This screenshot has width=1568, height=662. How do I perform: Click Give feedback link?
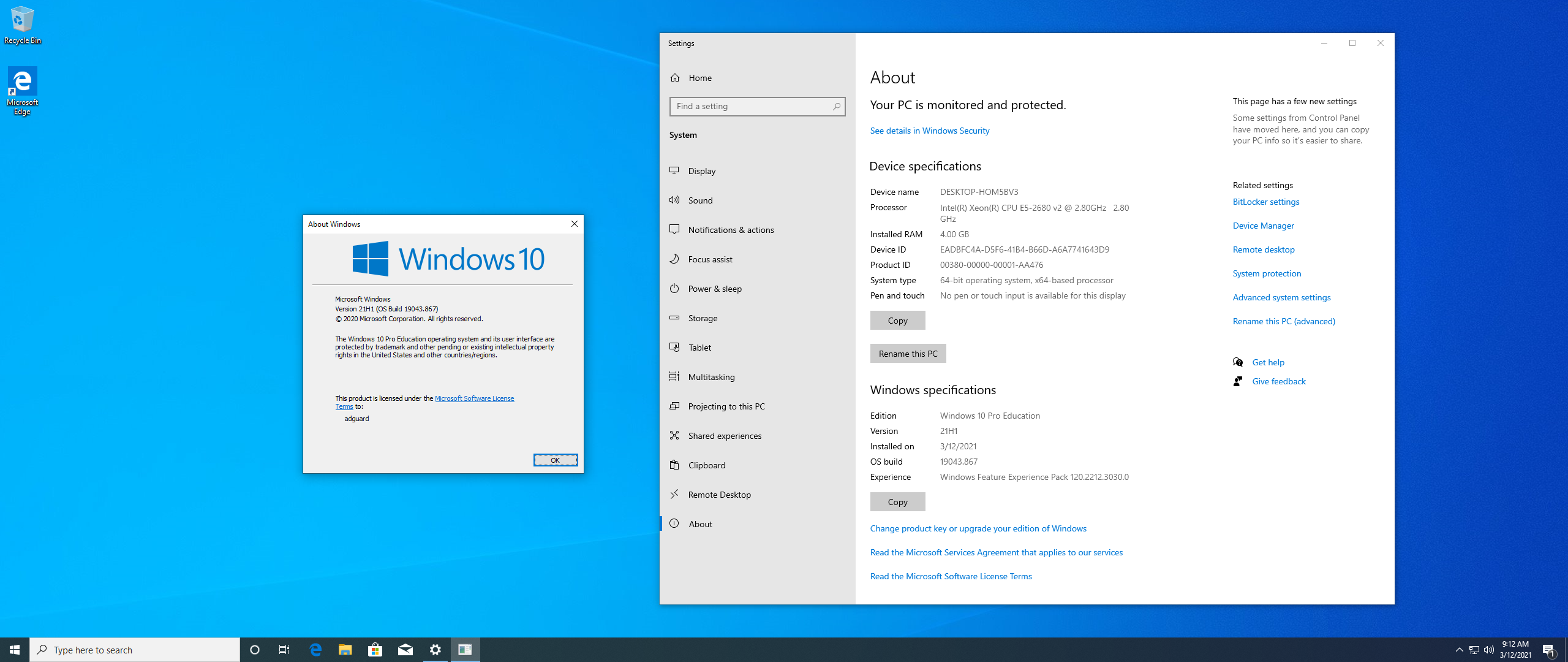[x=1279, y=381]
